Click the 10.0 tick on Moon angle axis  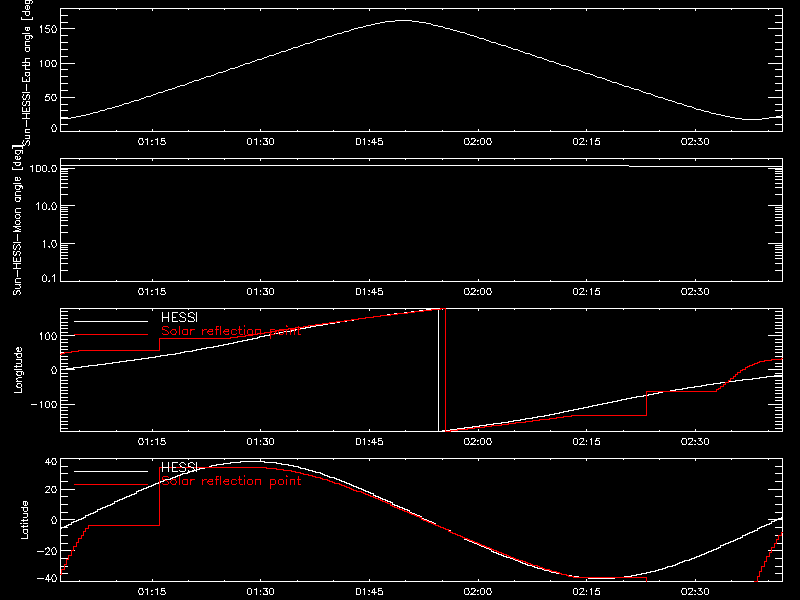pyautogui.click(x=46, y=206)
